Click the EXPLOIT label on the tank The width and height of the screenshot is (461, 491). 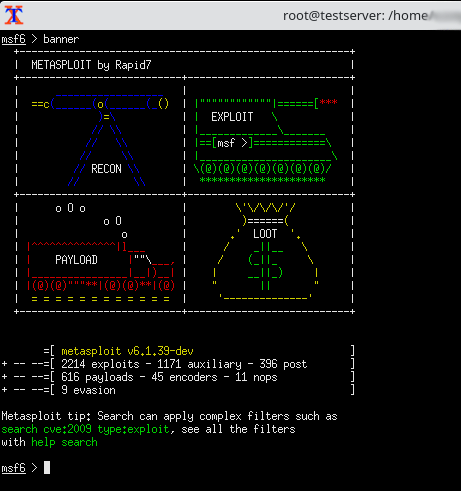(x=232, y=117)
